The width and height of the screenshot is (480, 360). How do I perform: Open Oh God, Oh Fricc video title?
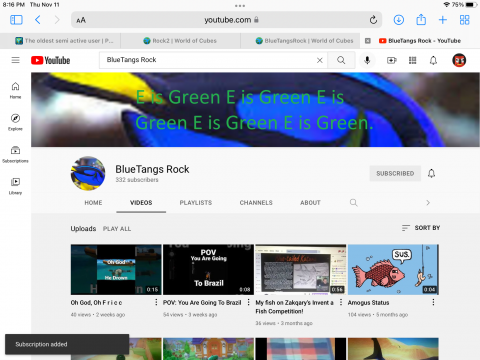coord(96,303)
